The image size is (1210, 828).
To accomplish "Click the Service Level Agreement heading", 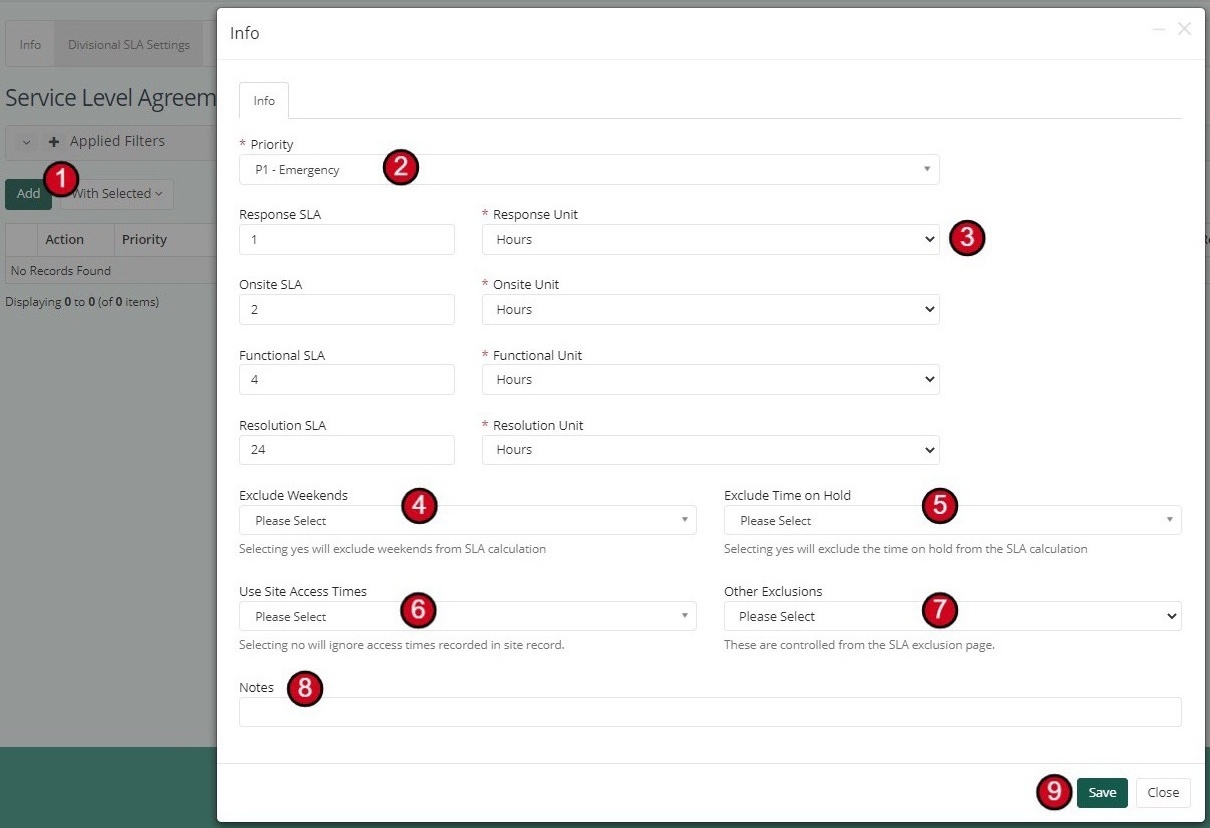I will (x=111, y=98).
